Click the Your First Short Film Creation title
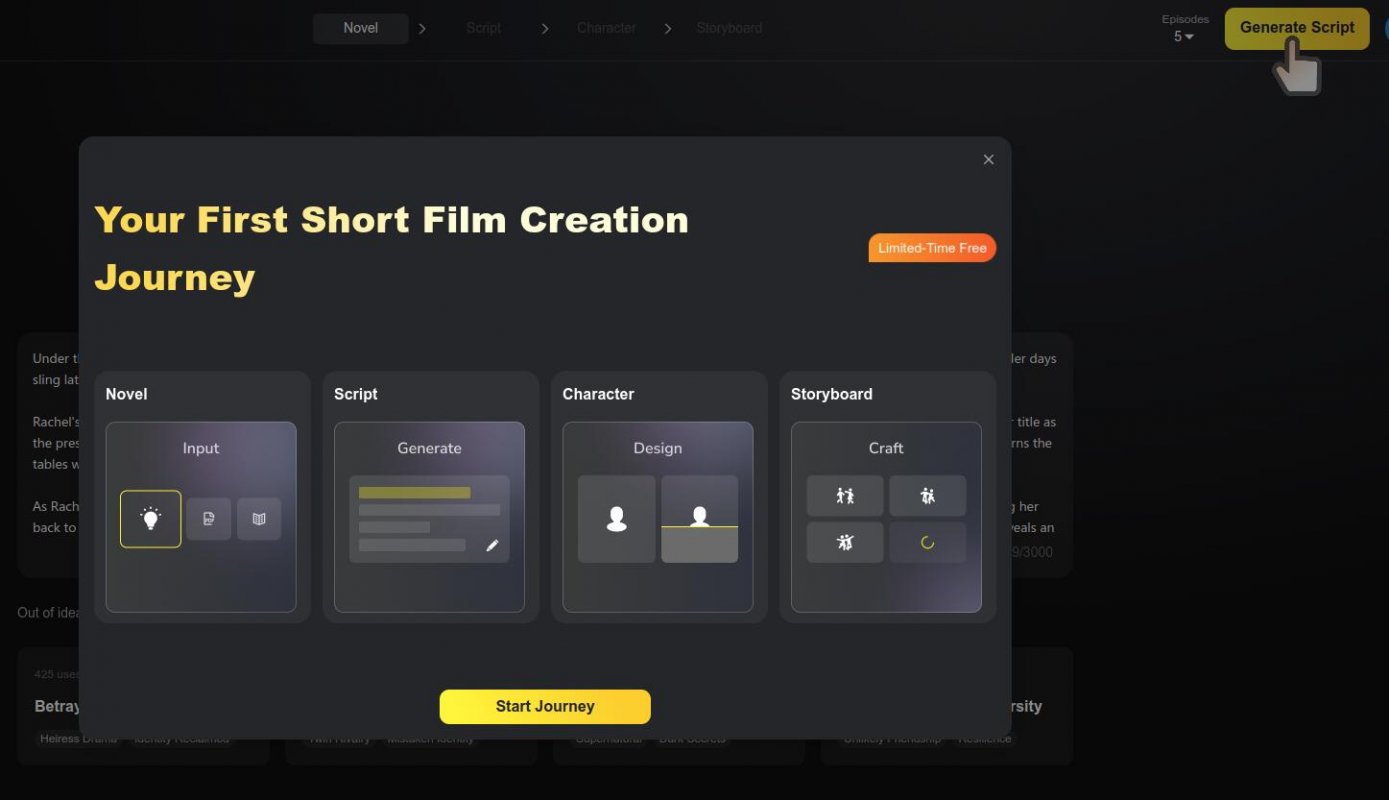This screenshot has height=800, width=1389. point(391,248)
